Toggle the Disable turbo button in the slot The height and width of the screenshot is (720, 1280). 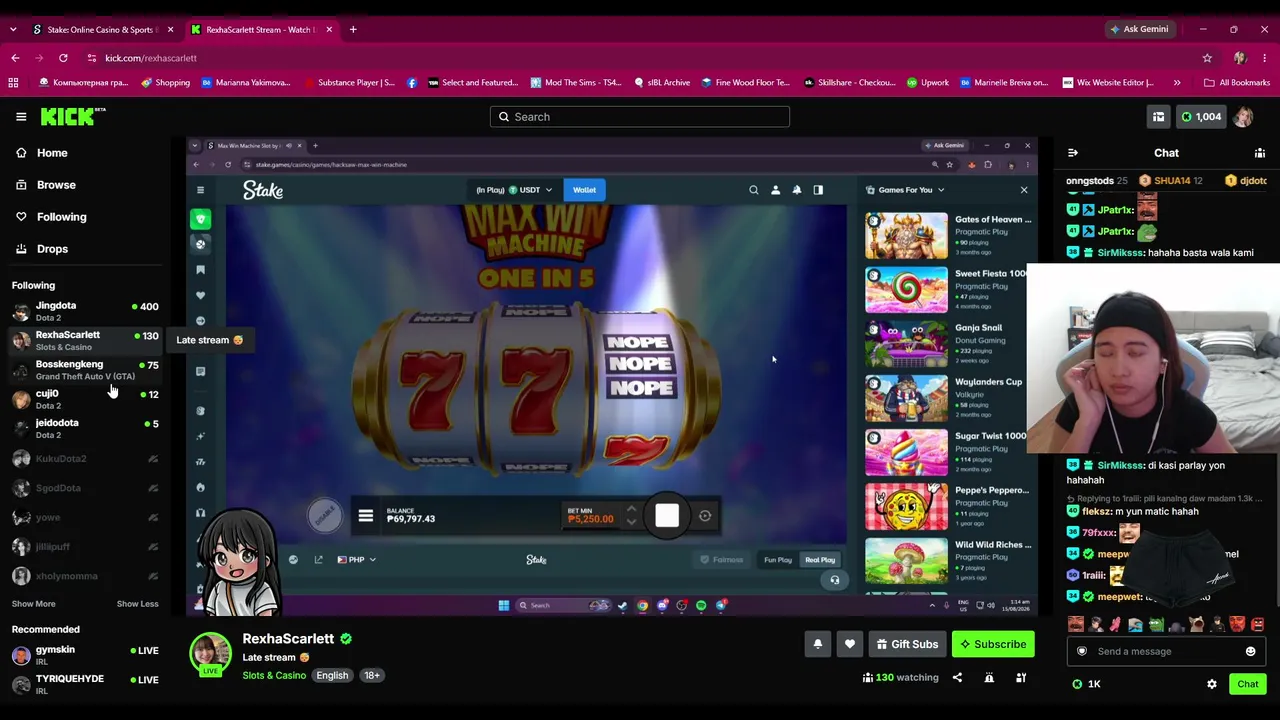point(324,514)
